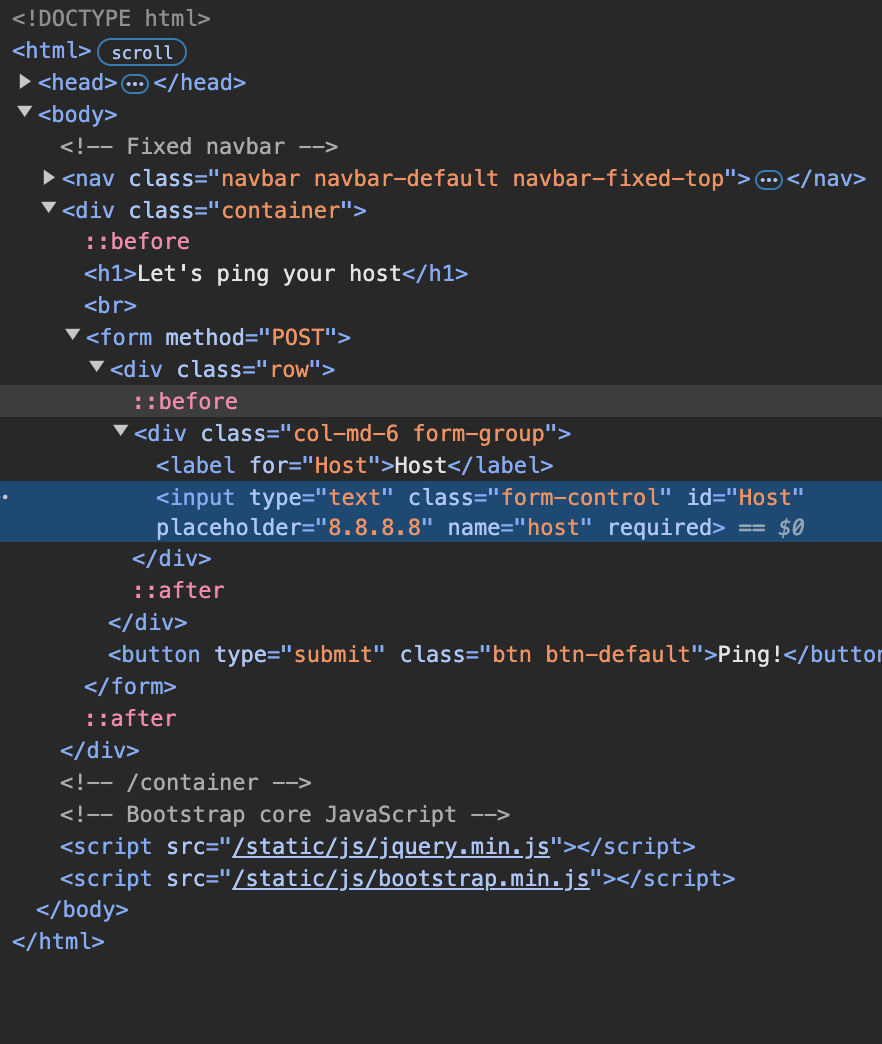This screenshot has width=882, height=1044.
Task: Select the highlighted ::before under row div
Action: pyautogui.click(x=185, y=401)
